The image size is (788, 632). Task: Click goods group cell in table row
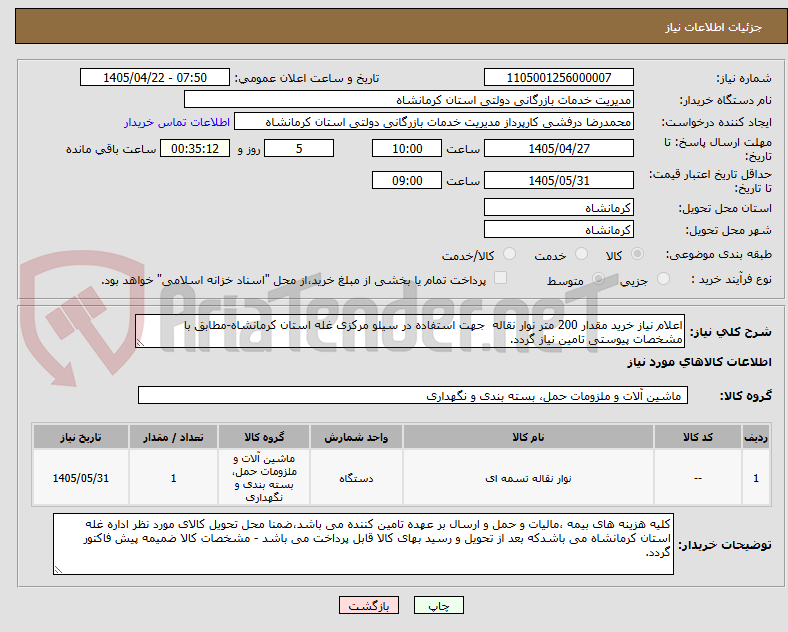(264, 478)
